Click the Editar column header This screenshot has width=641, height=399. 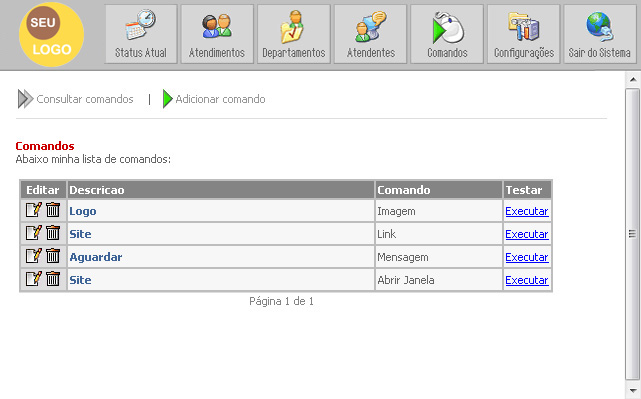click(x=43, y=190)
